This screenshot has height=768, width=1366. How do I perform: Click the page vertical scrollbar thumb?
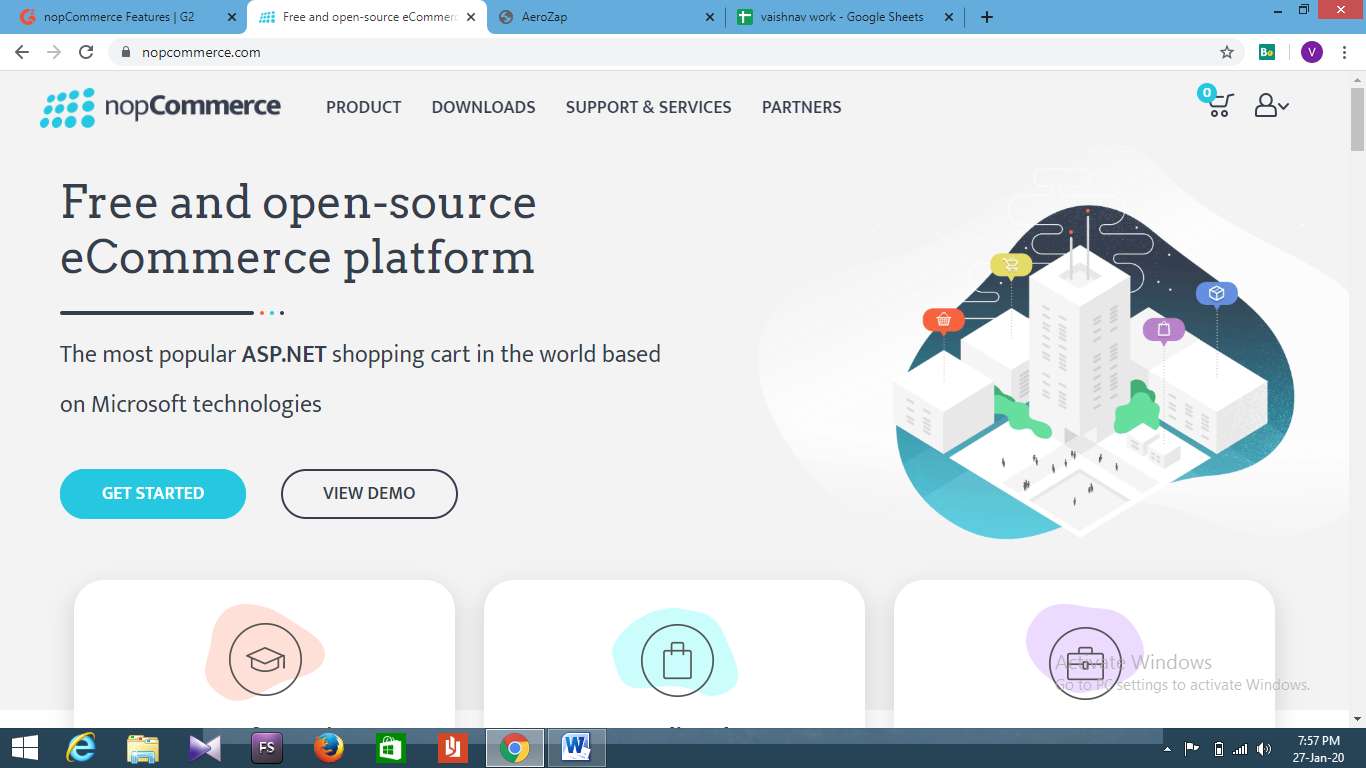1357,119
